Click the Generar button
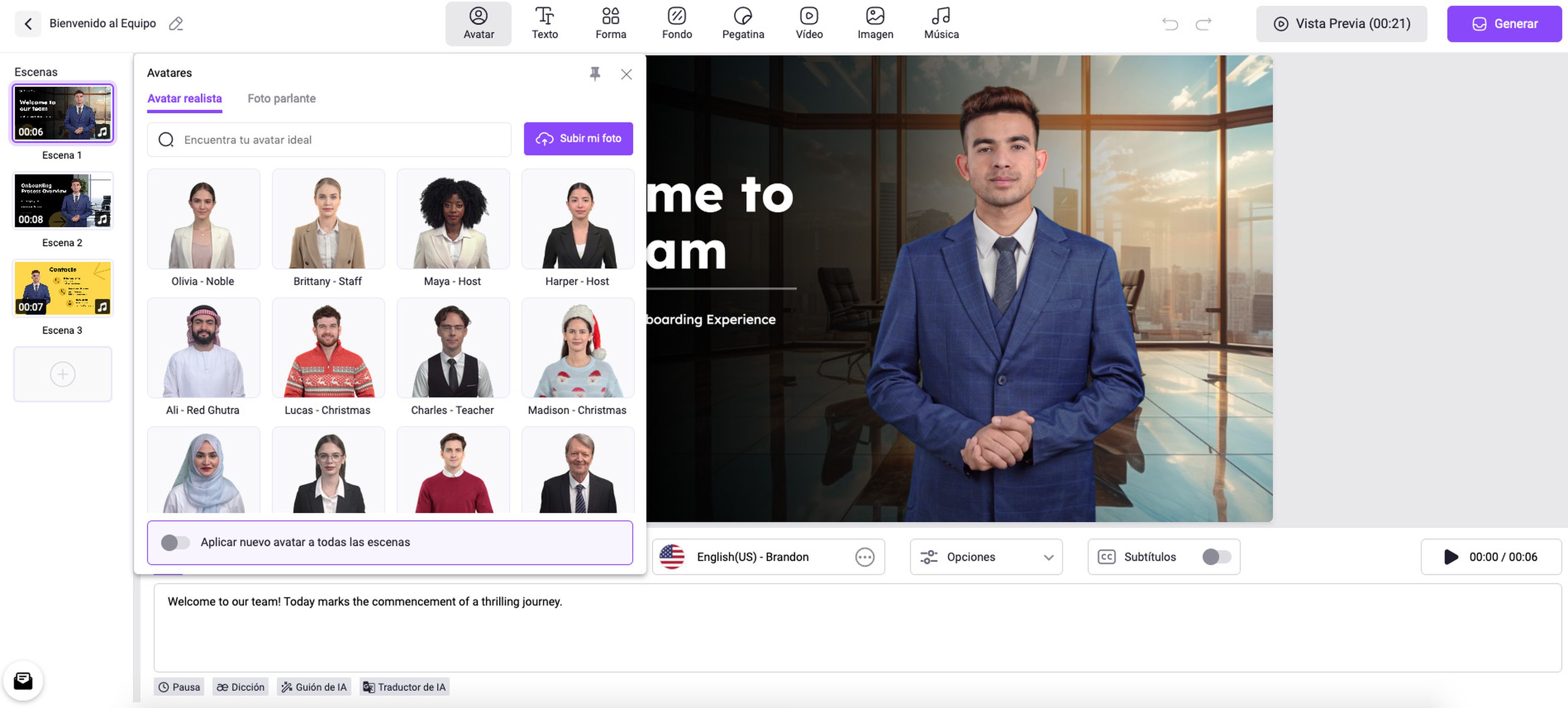1568x708 pixels. tap(1504, 24)
